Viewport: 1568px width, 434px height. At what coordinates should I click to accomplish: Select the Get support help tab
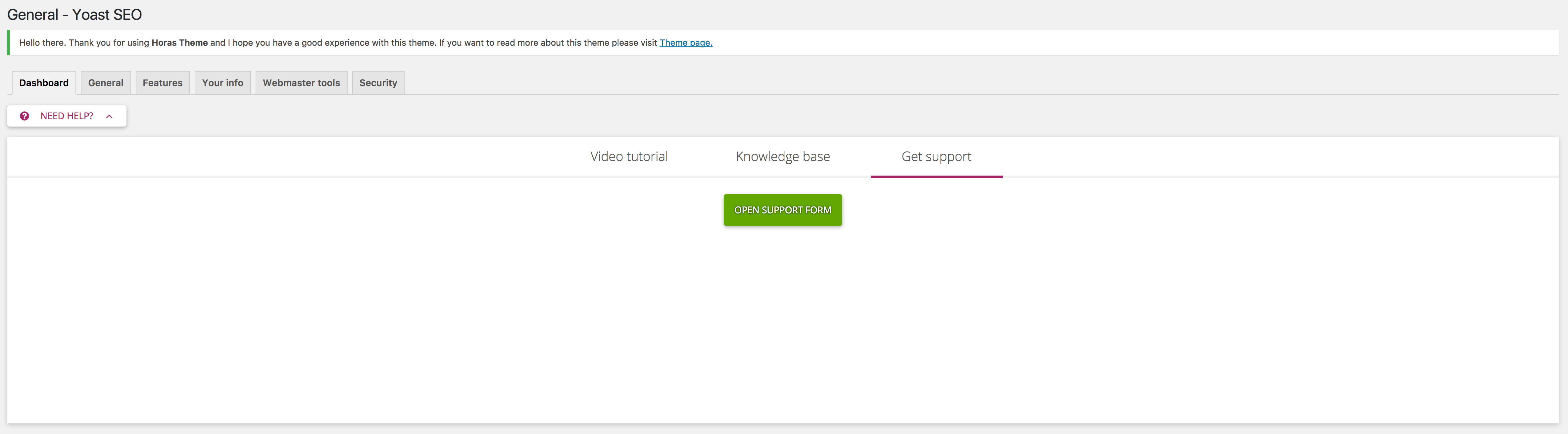[x=936, y=156]
